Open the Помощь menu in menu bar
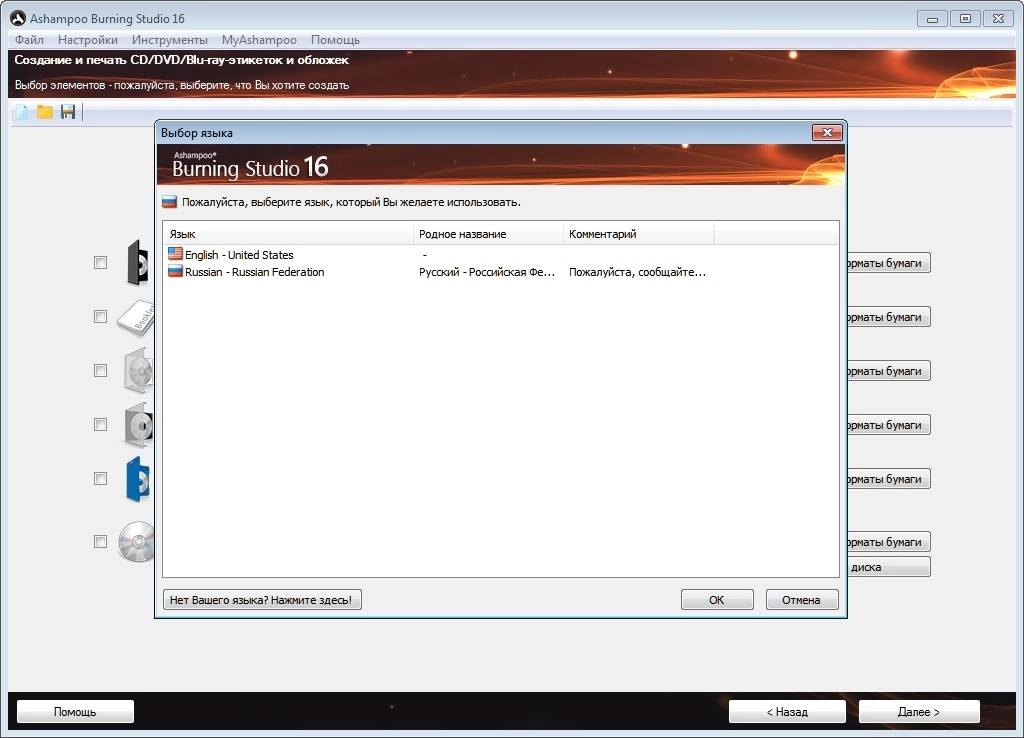 click(x=335, y=40)
